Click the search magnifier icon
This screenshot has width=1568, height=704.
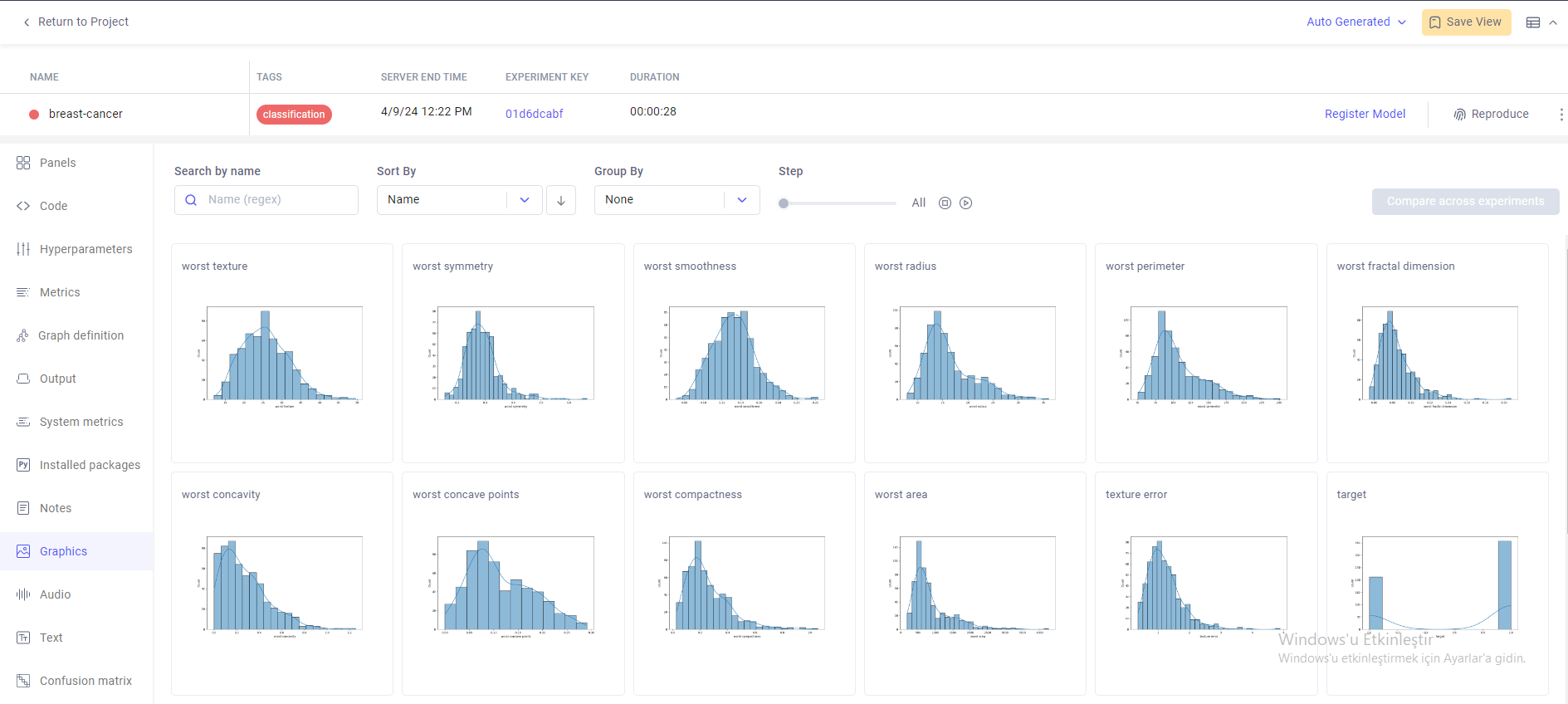tap(191, 200)
